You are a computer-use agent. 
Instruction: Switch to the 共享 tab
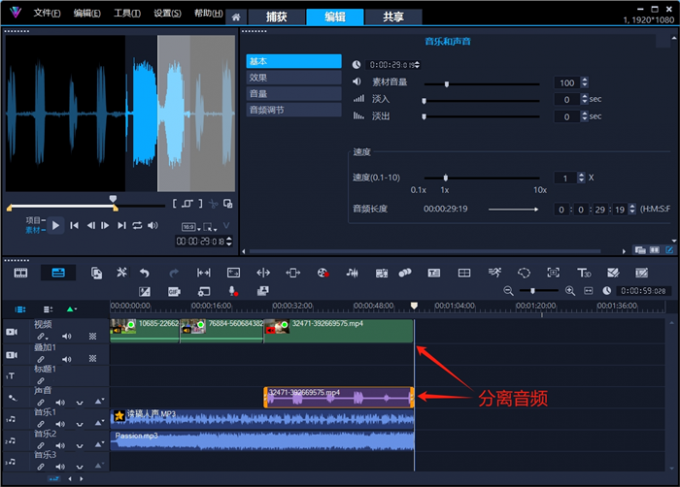coord(393,17)
